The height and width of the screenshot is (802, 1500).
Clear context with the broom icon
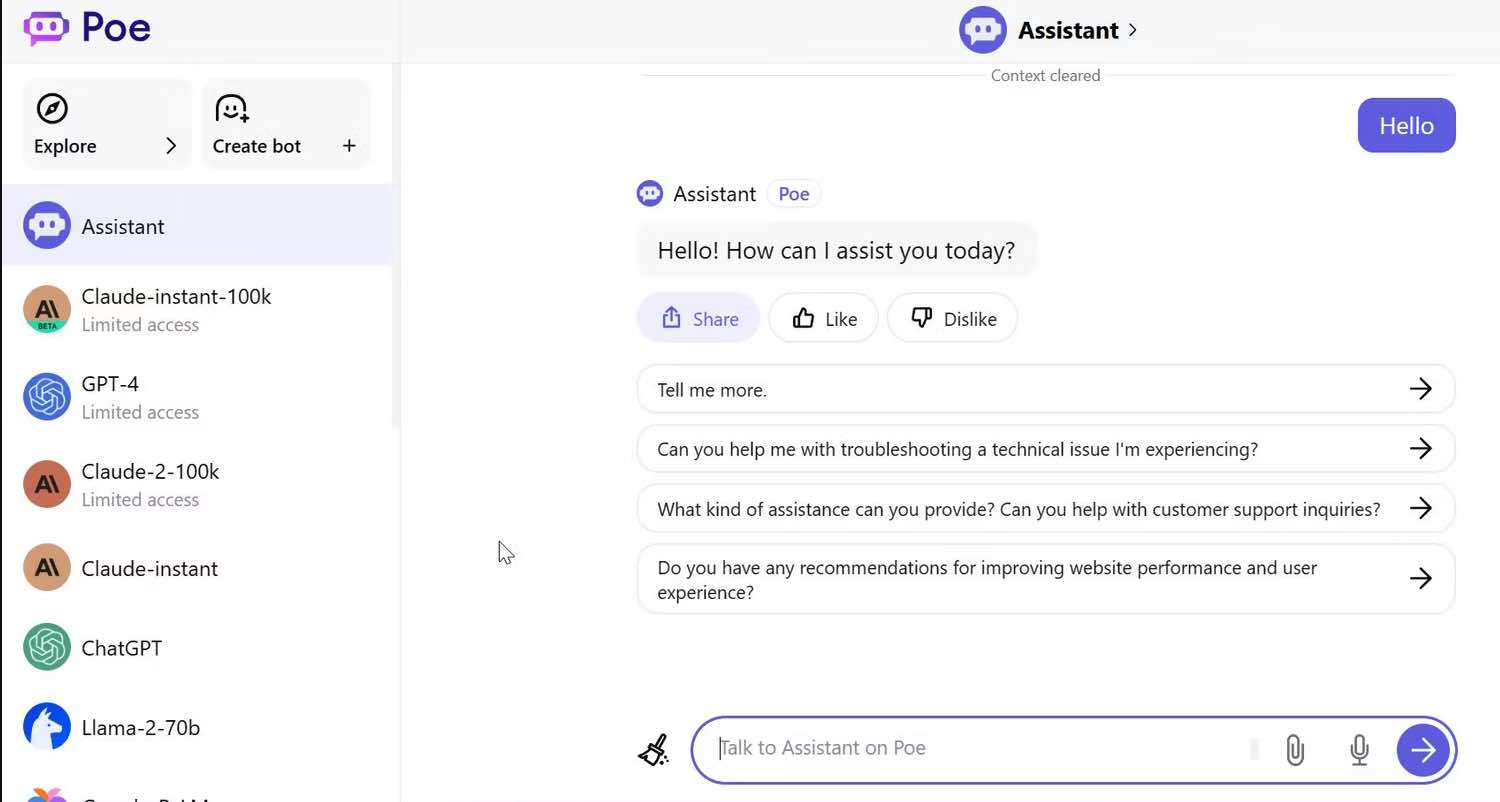pyautogui.click(x=654, y=750)
